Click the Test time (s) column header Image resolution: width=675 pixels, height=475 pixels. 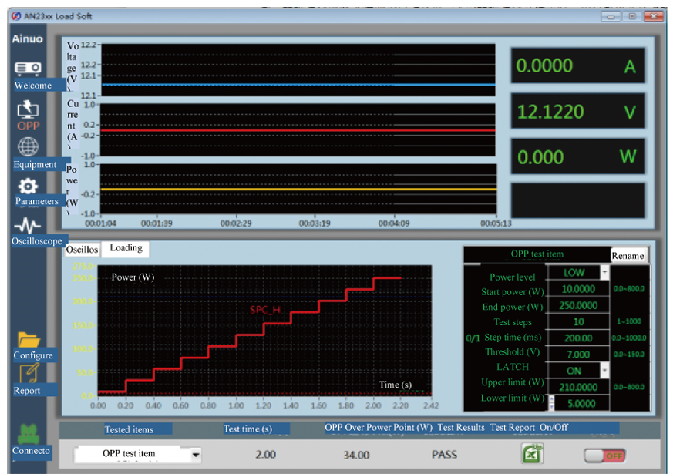click(248, 429)
